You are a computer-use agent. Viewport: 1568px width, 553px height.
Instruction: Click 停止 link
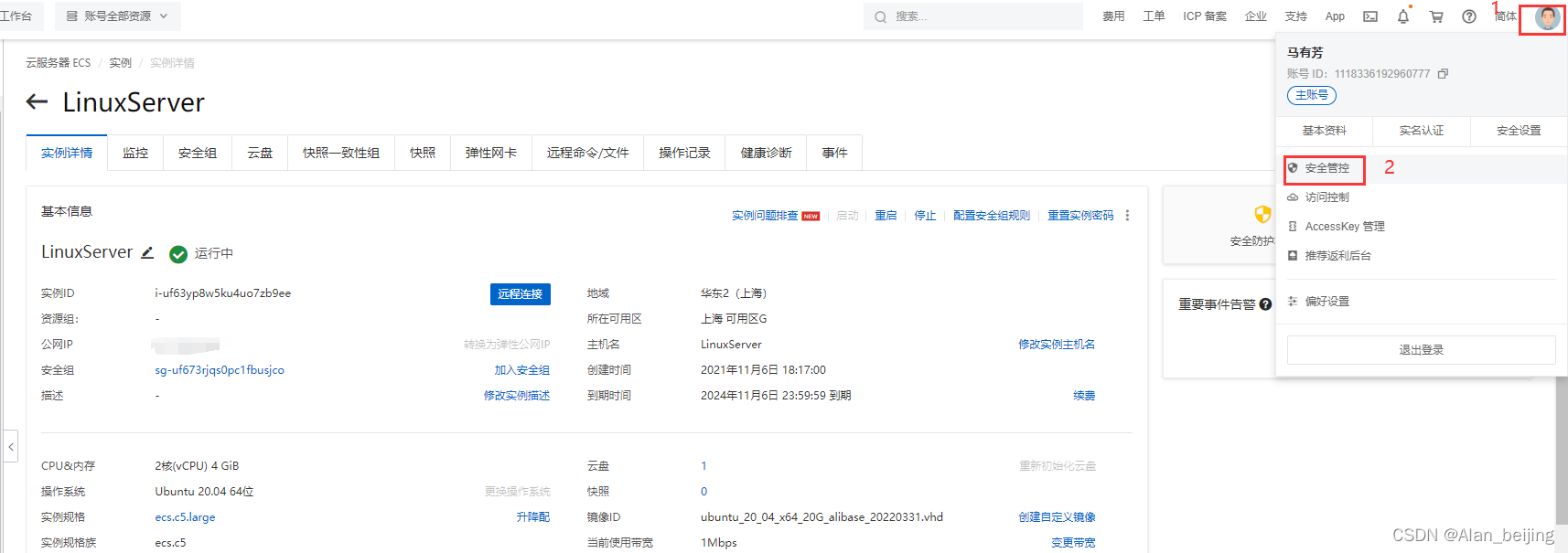coord(925,216)
